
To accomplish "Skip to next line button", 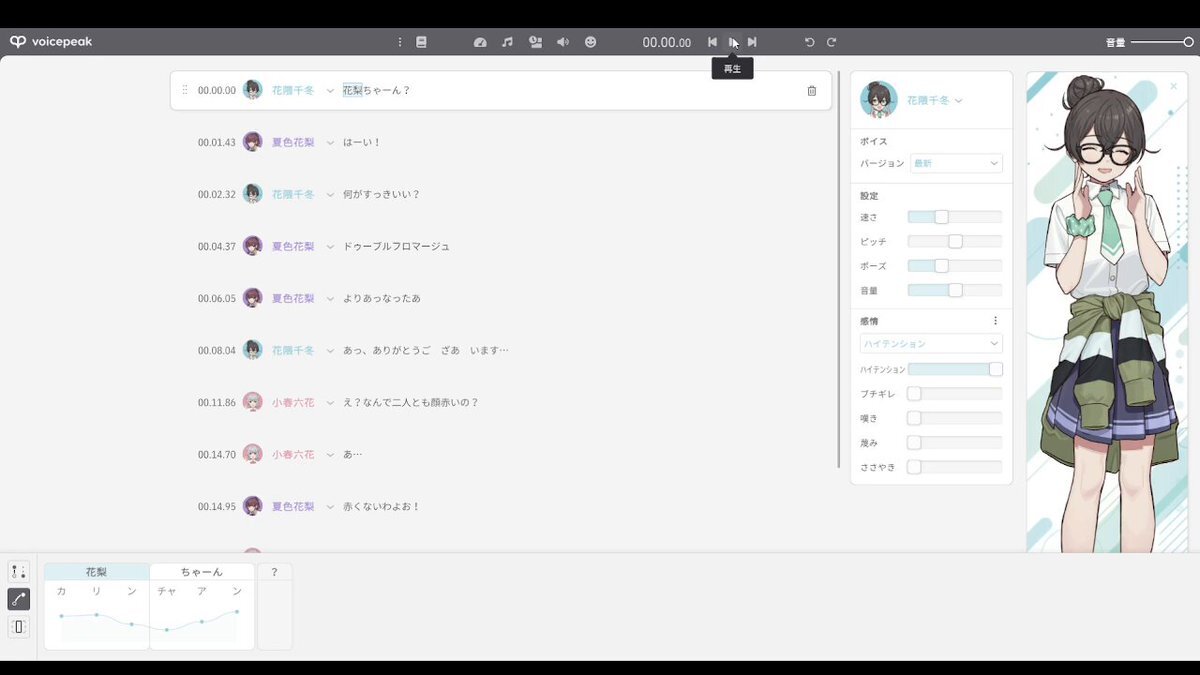I will [x=752, y=42].
